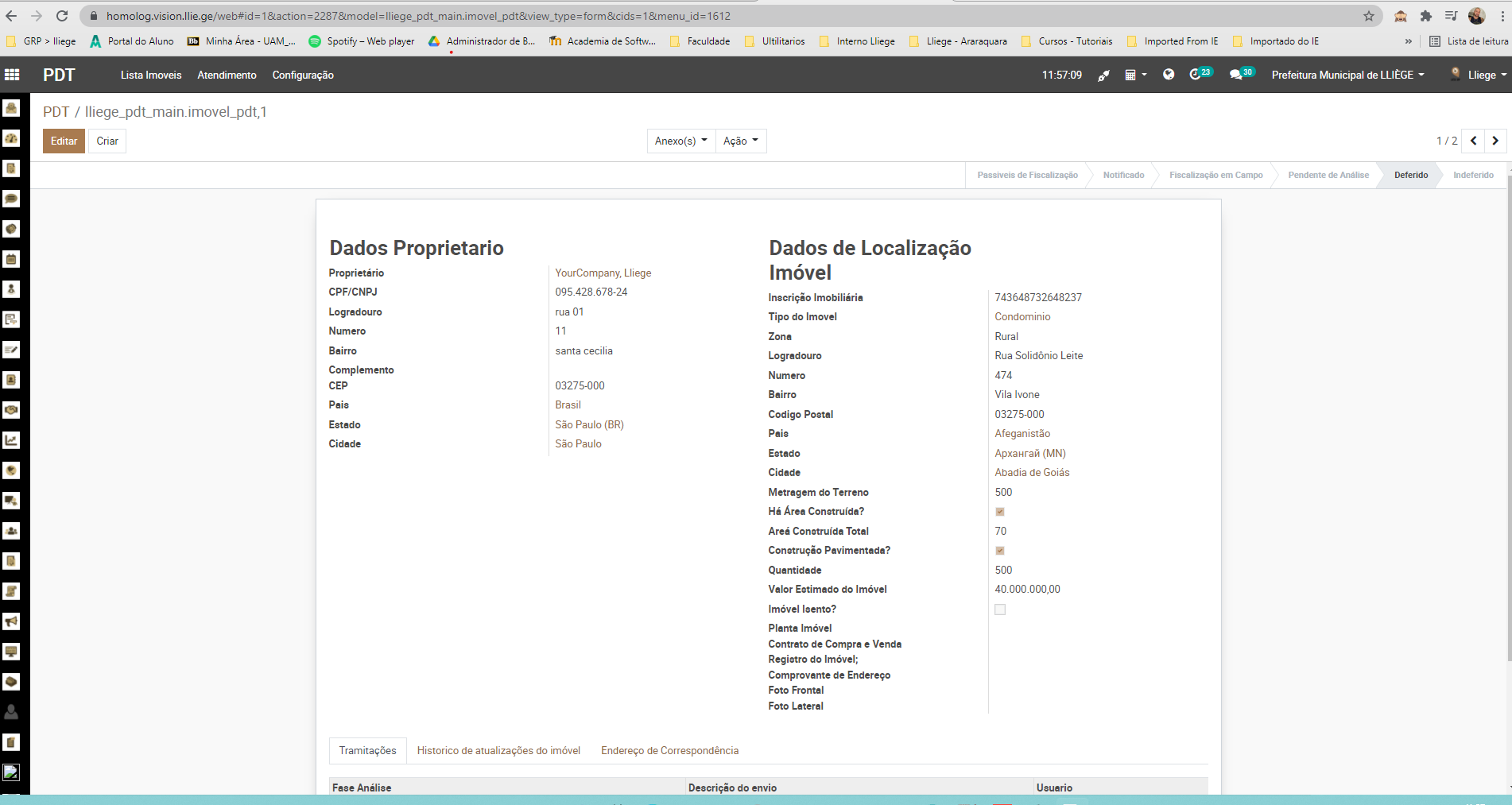
Task: Toggle the 'Construção Pavimentada?' checkbox
Action: point(1000,551)
